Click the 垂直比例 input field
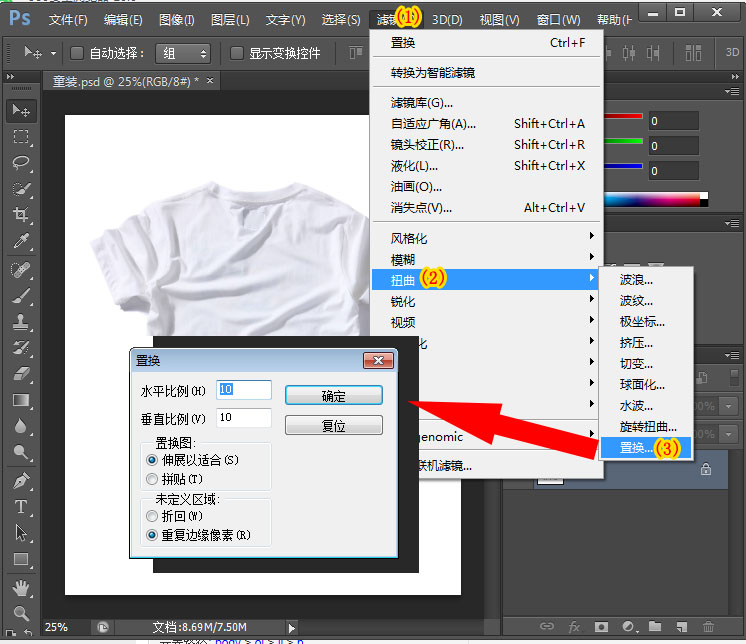Image resolution: width=746 pixels, height=644 pixels. tap(244, 418)
